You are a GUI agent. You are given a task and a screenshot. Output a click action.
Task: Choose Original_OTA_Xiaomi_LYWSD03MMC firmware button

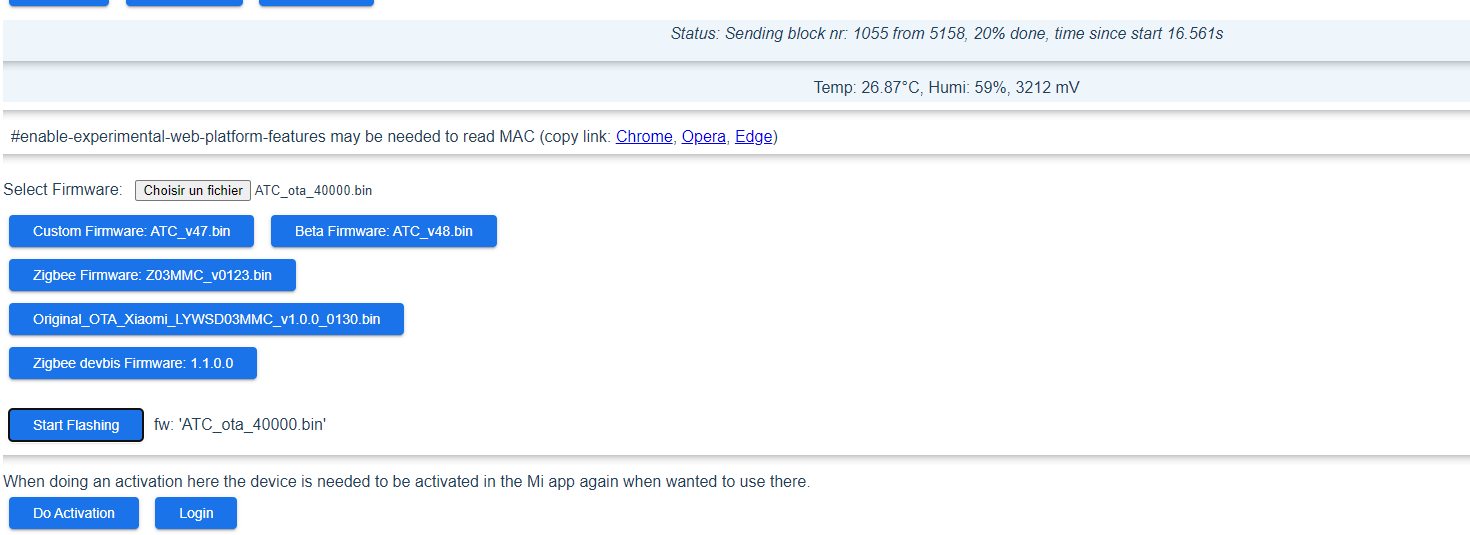(206, 319)
